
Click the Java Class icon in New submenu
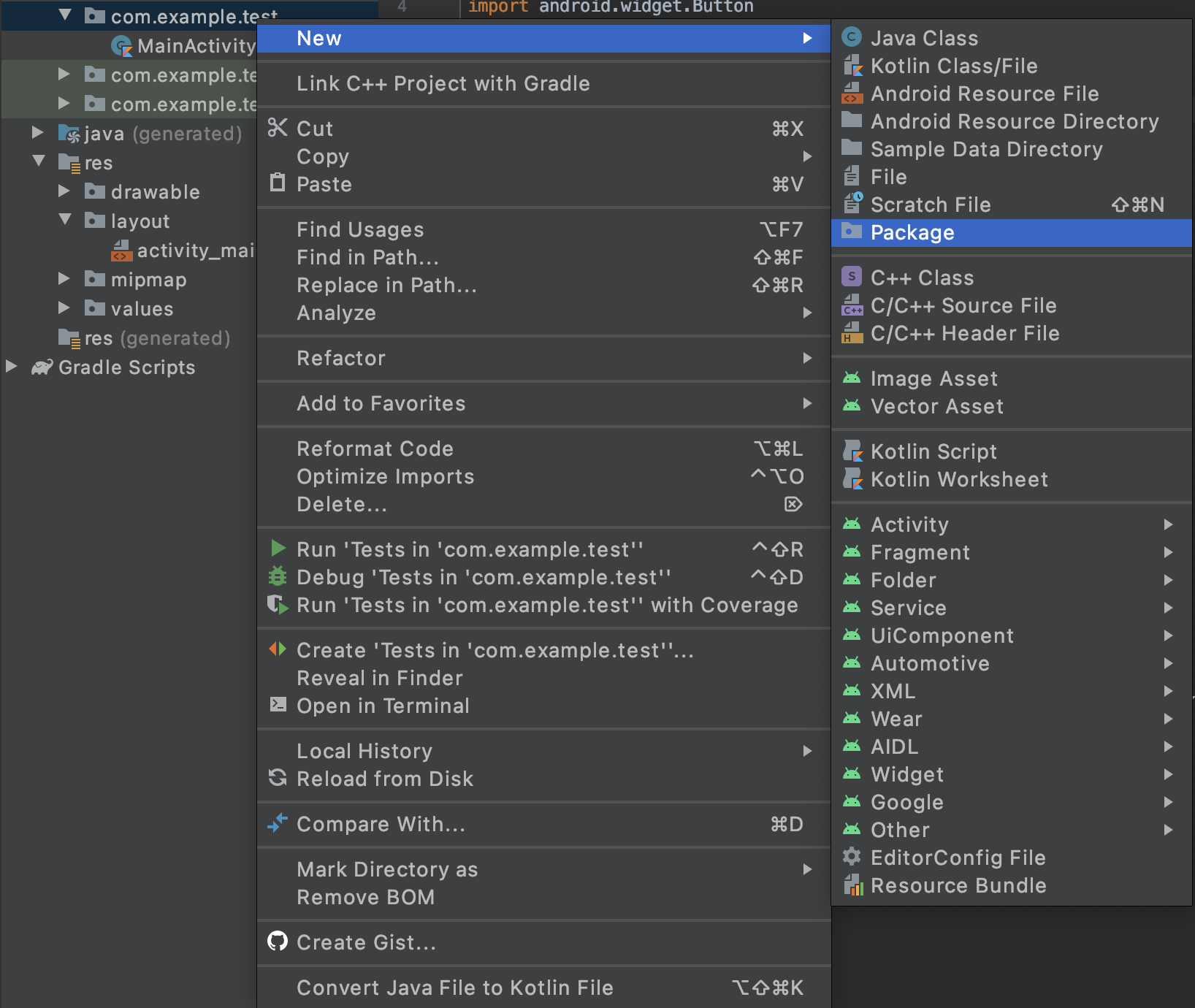pyautogui.click(x=852, y=37)
